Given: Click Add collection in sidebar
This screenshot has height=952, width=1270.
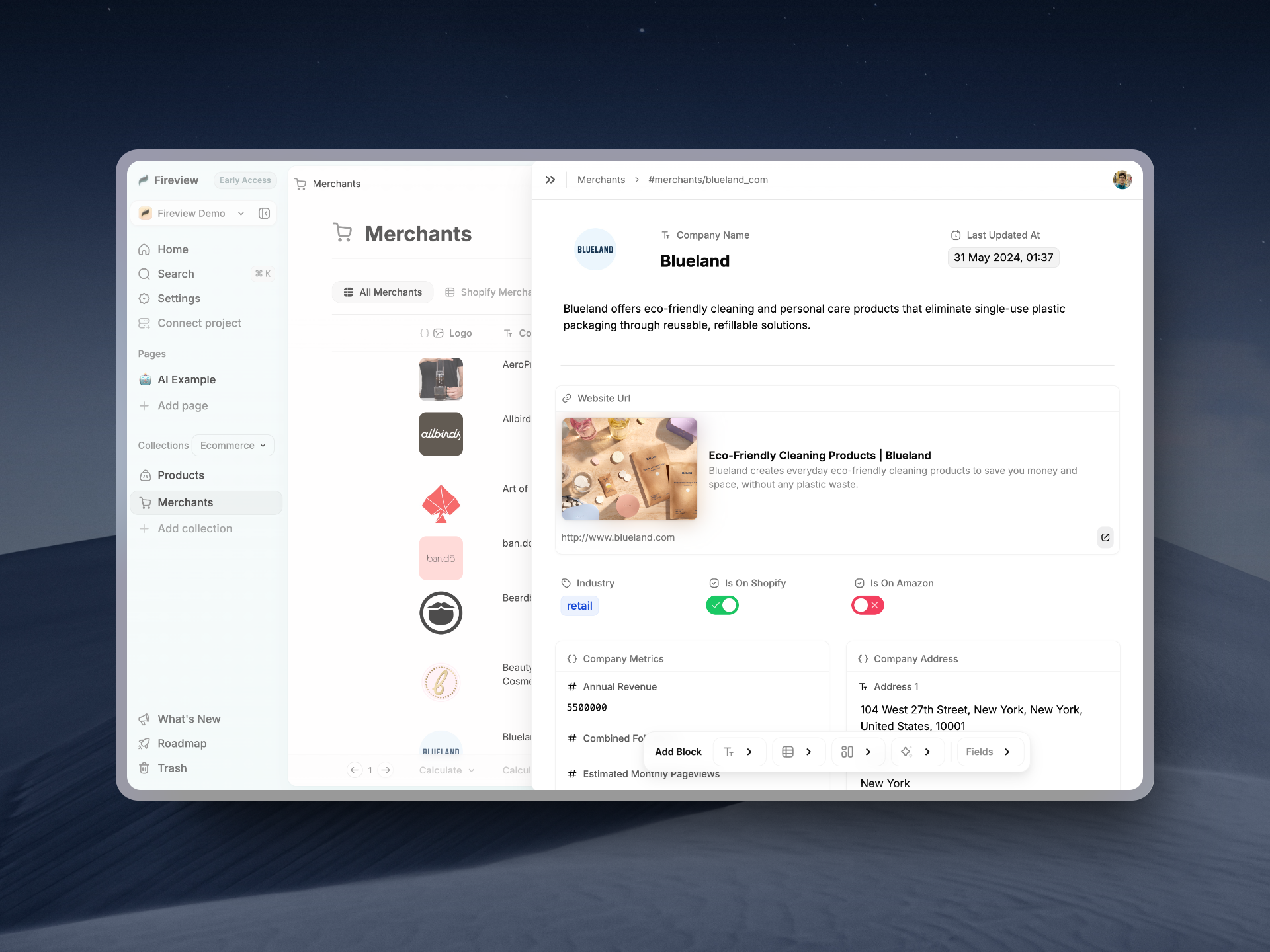Looking at the screenshot, I should click(x=194, y=528).
